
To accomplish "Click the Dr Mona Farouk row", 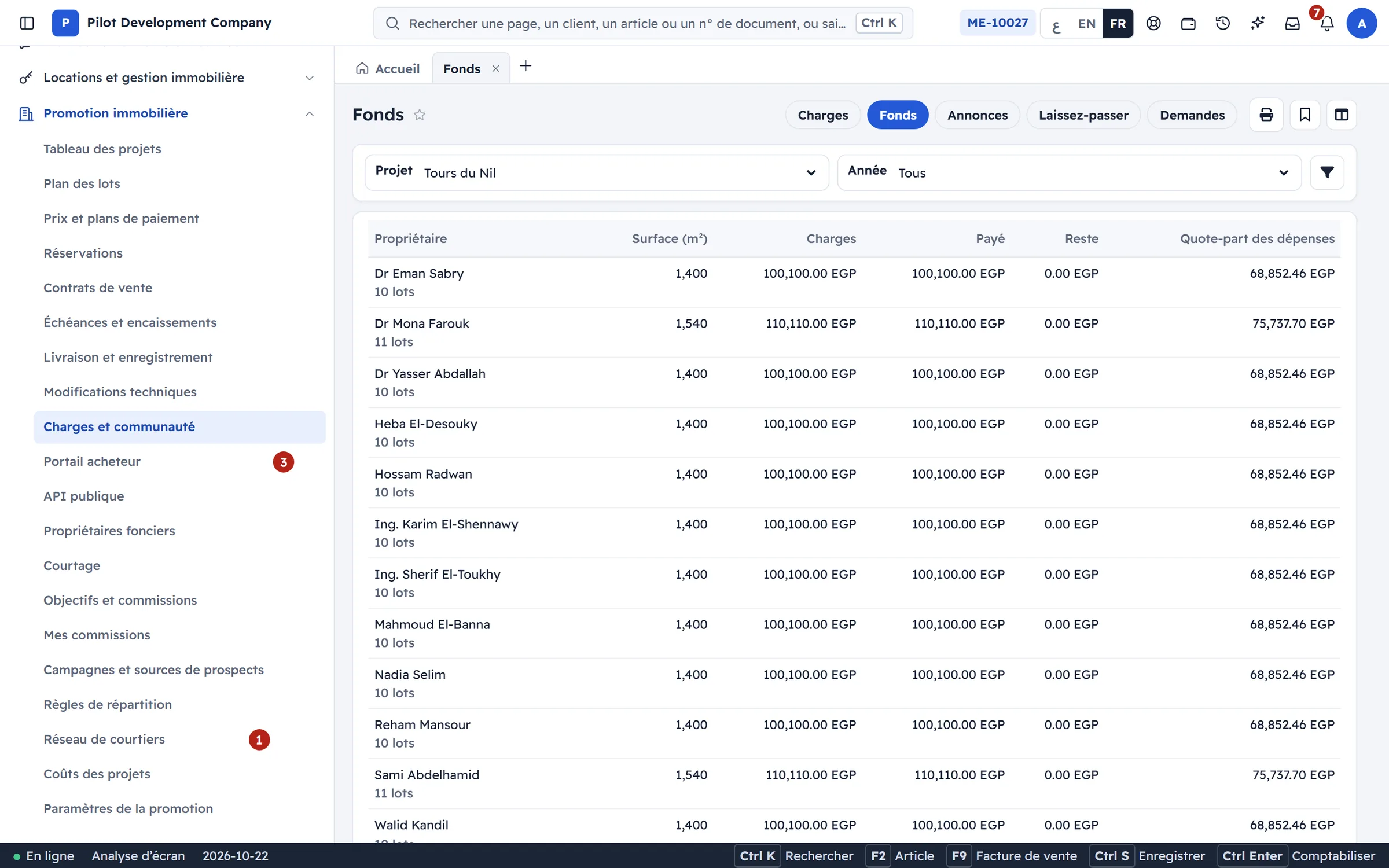I will click(854, 332).
